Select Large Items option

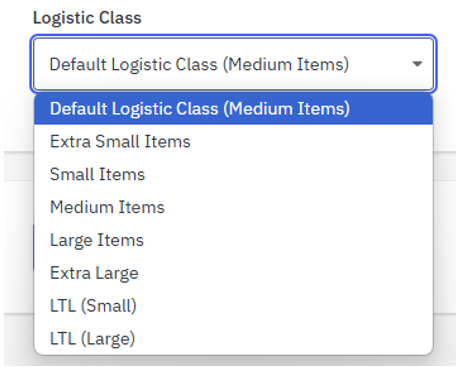coord(233,240)
